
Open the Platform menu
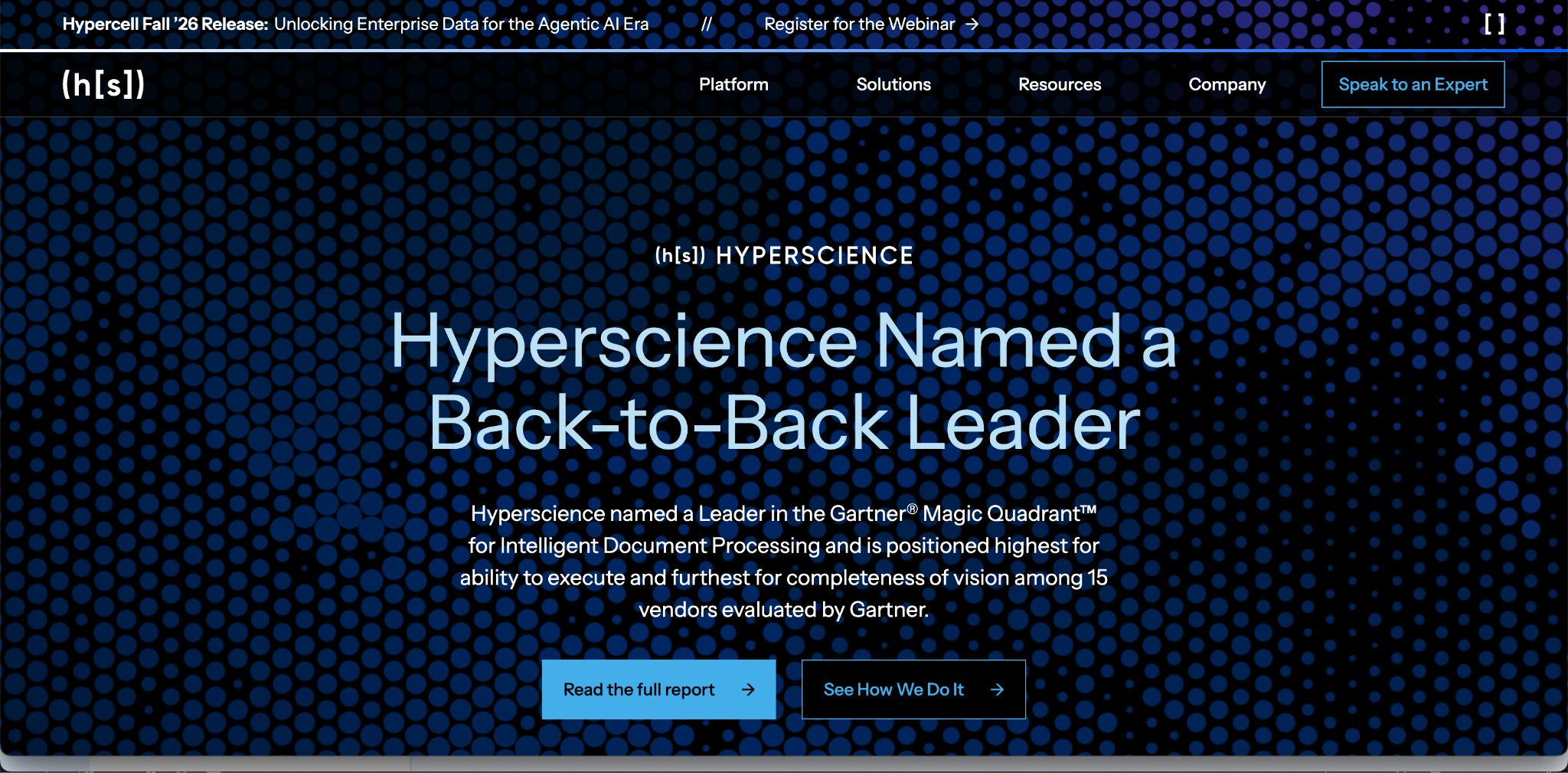click(733, 84)
